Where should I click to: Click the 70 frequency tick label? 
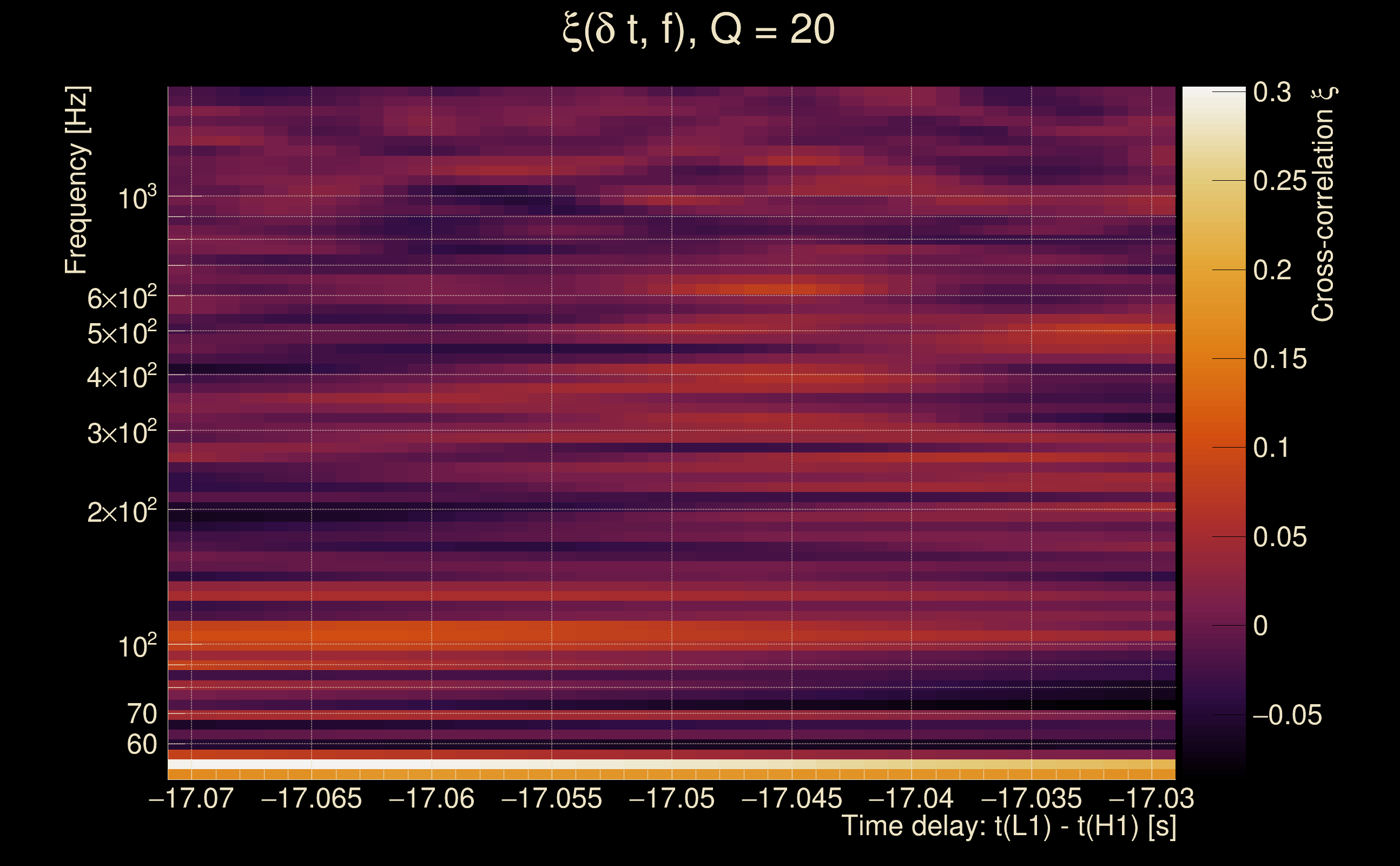(x=141, y=714)
